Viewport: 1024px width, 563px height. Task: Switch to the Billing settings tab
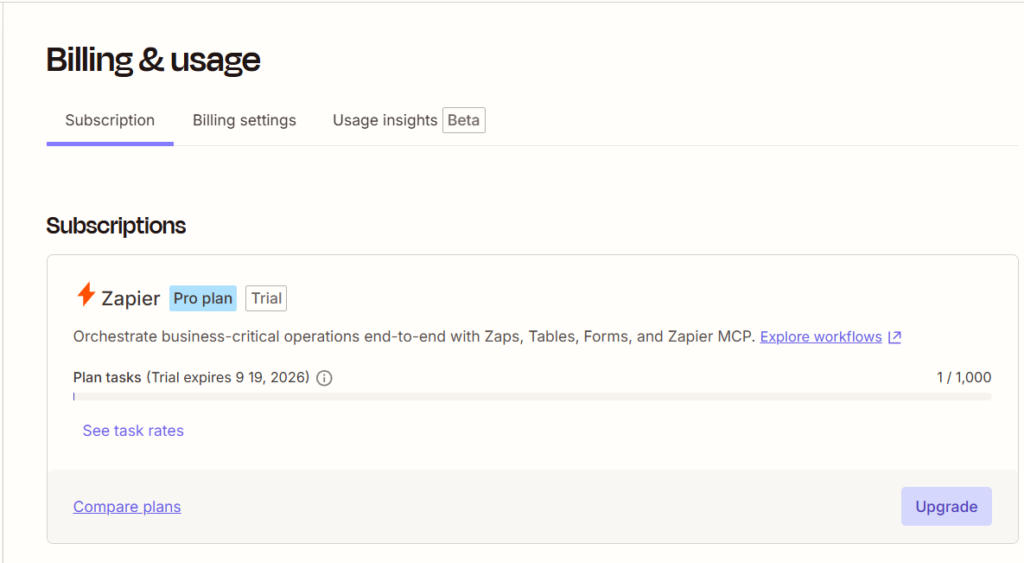pyautogui.click(x=244, y=120)
